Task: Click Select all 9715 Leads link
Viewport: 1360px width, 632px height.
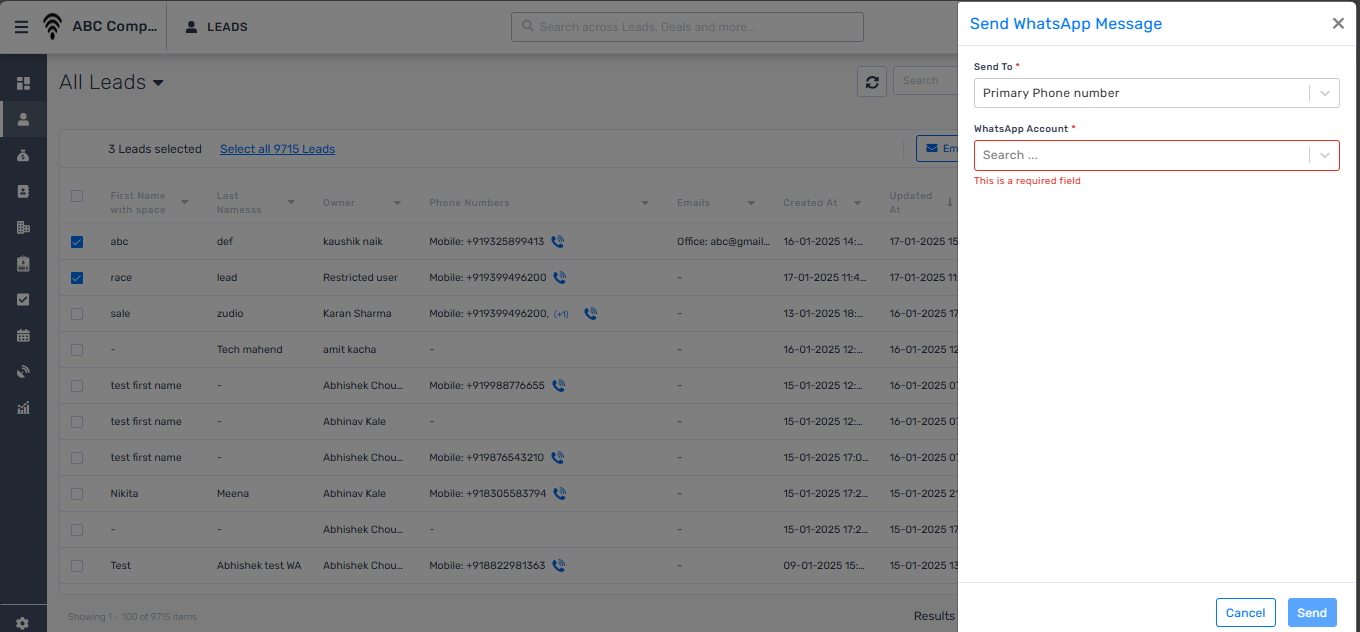Action: [x=277, y=149]
